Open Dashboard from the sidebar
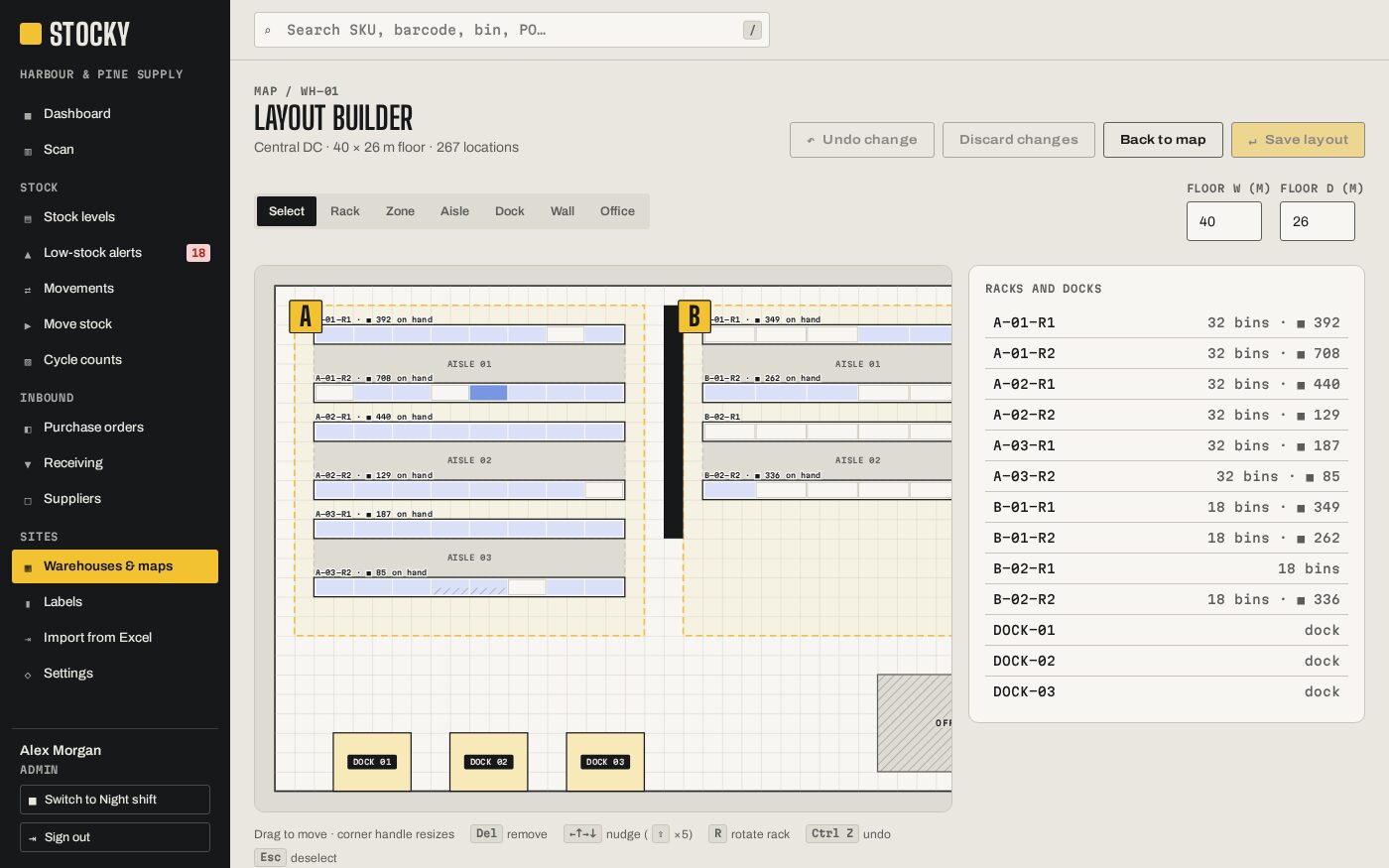The height and width of the screenshot is (868, 1389). point(115,114)
